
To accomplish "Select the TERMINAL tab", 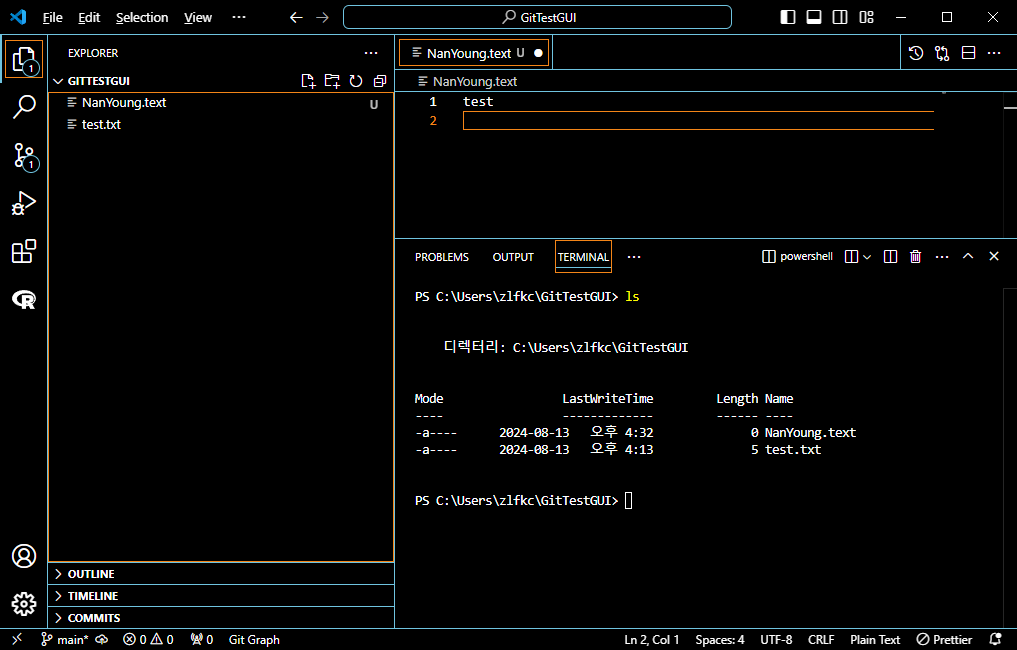I will pyautogui.click(x=583, y=257).
